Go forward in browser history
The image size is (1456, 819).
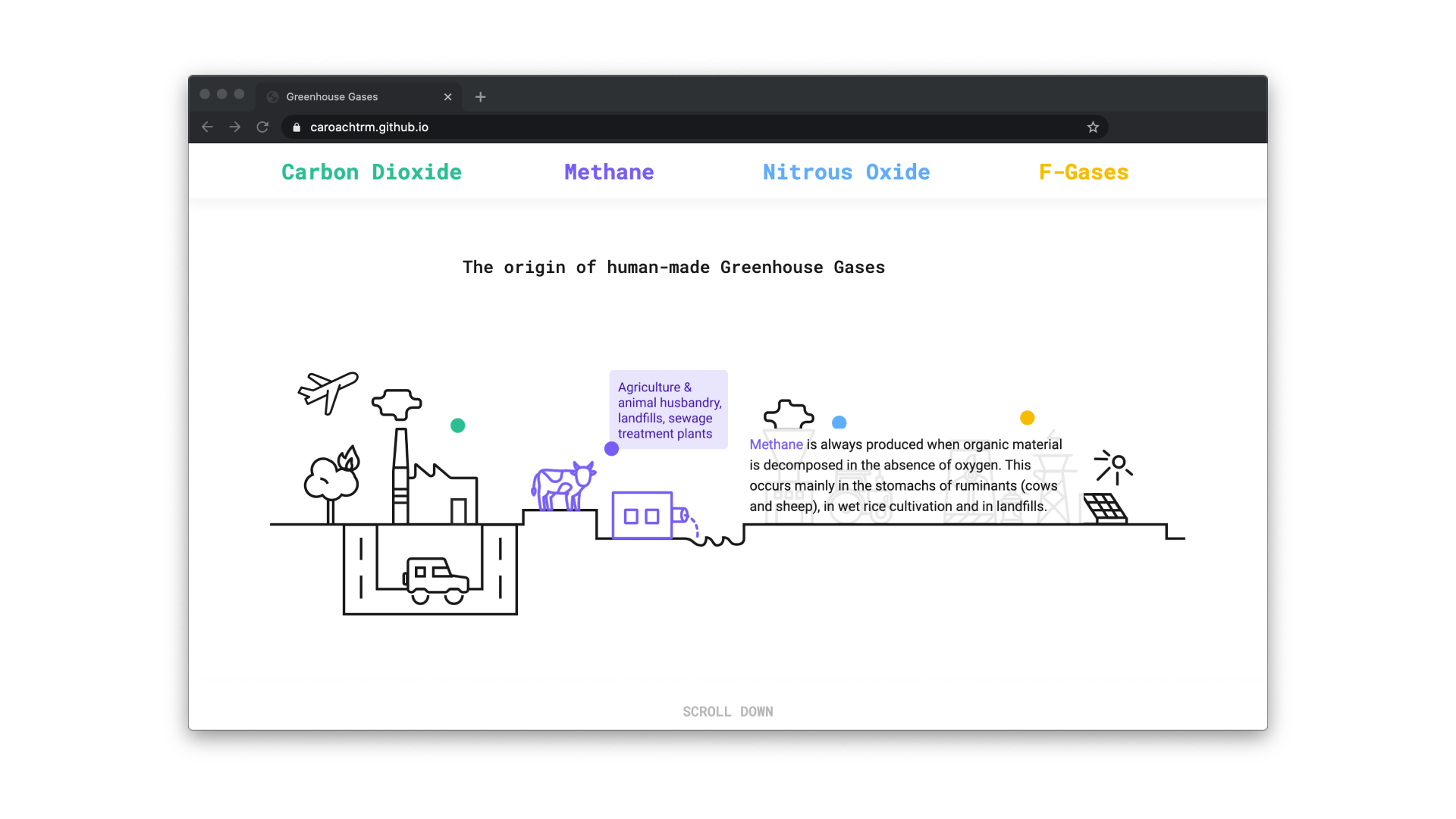(x=235, y=127)
